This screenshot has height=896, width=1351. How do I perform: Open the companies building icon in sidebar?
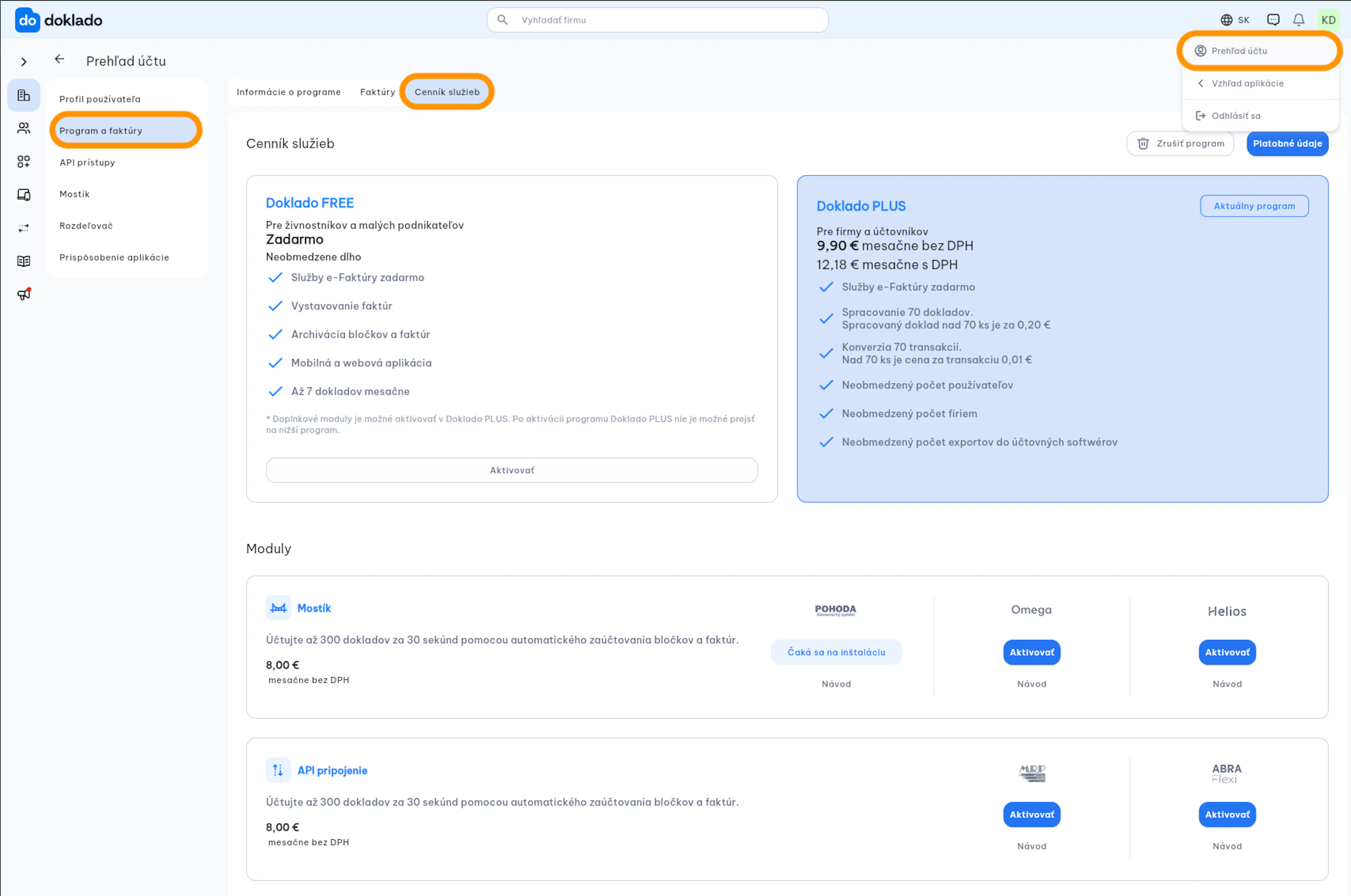click(24, 95)
